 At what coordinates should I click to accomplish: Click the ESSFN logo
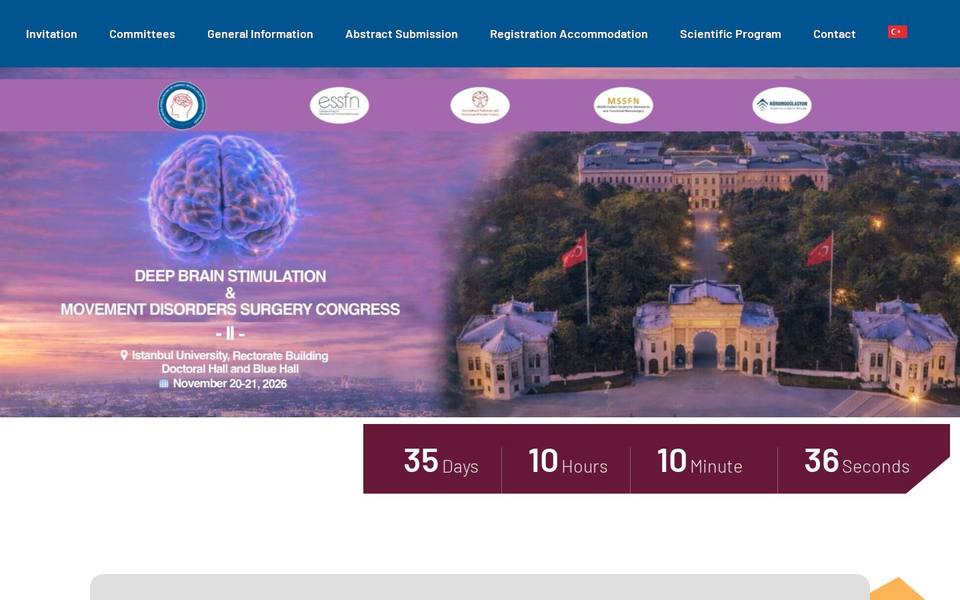point(339,105)
